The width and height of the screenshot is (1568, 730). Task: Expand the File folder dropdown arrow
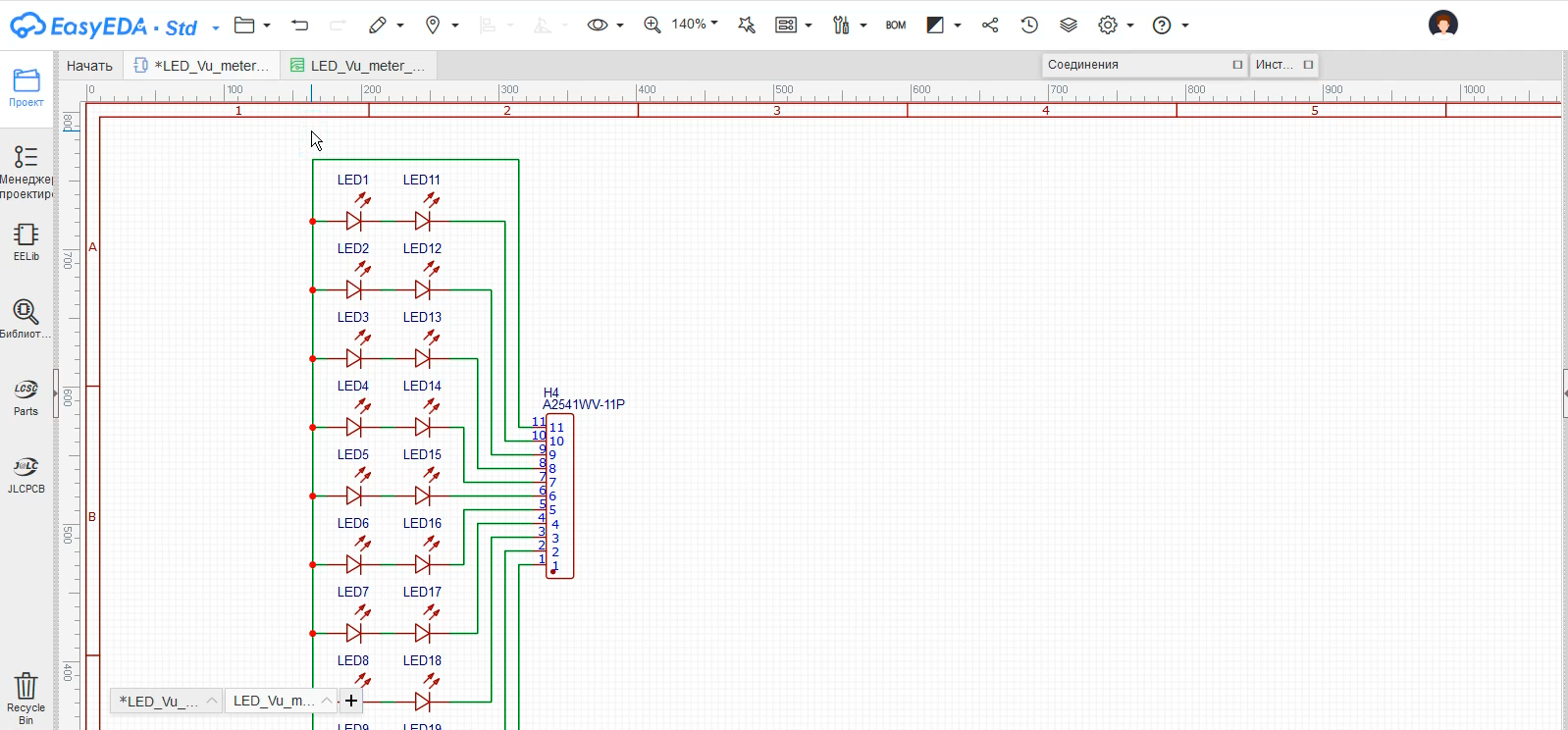(267, 26)
